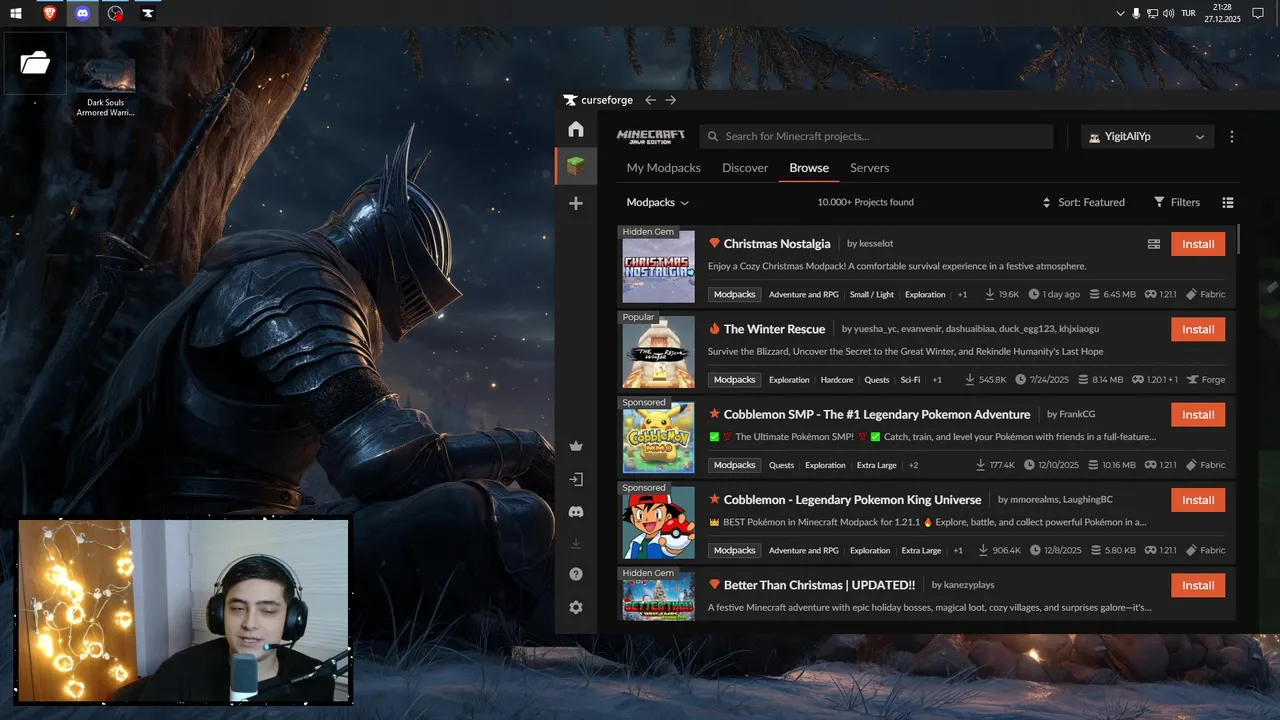Open the crown premium icon in sidebar

576,446
